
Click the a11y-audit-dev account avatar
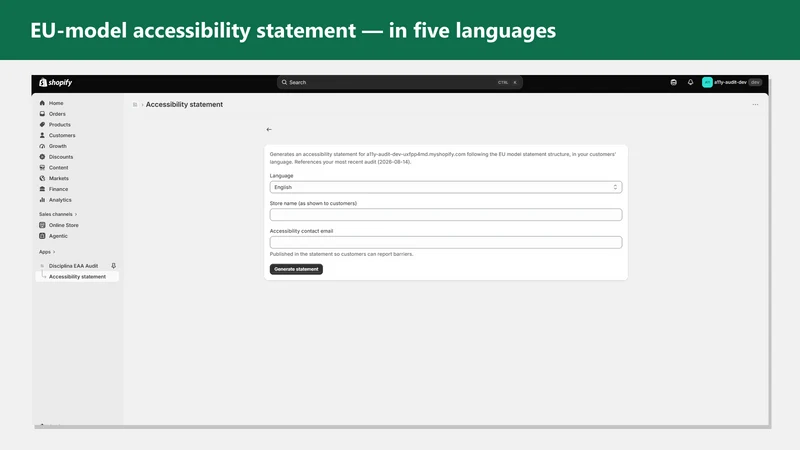click(707, 82)
